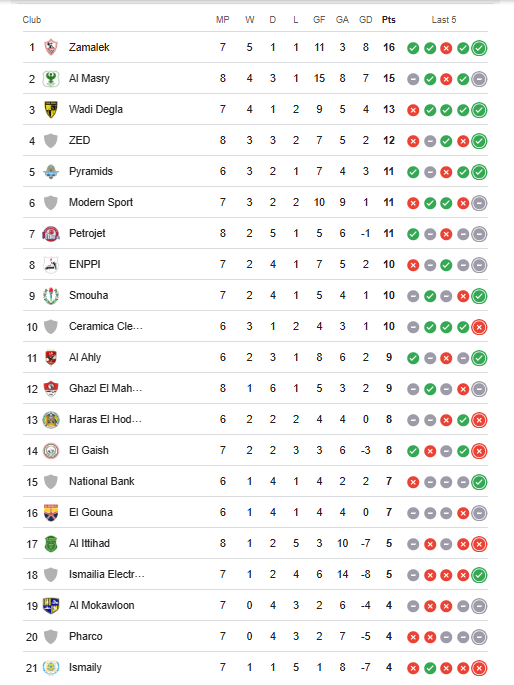Select the MP column header
This screenshot has height=685, width=514.
click(223, 20)
